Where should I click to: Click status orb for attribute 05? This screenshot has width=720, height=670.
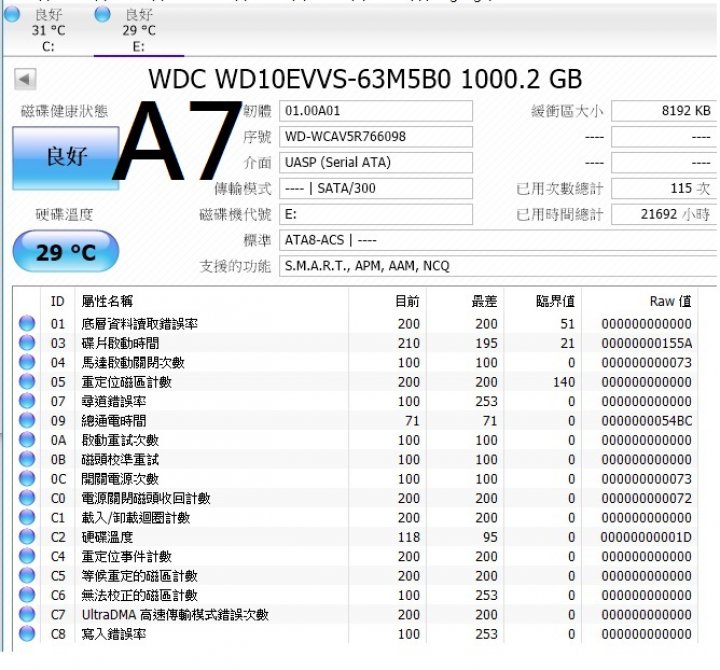(27, 381)
